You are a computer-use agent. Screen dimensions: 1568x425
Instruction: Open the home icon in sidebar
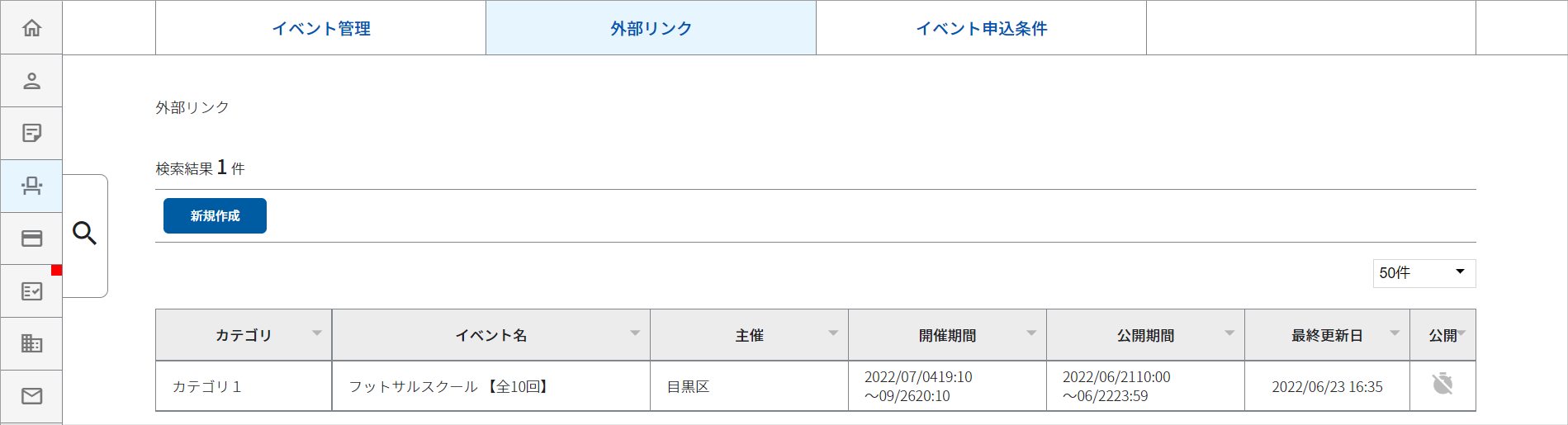(31, 27)
